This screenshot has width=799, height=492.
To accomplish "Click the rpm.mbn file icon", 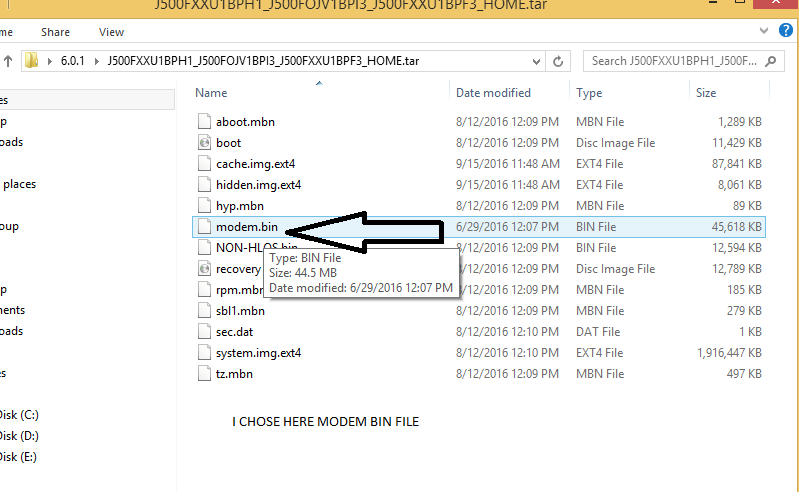I will point(204,290).
